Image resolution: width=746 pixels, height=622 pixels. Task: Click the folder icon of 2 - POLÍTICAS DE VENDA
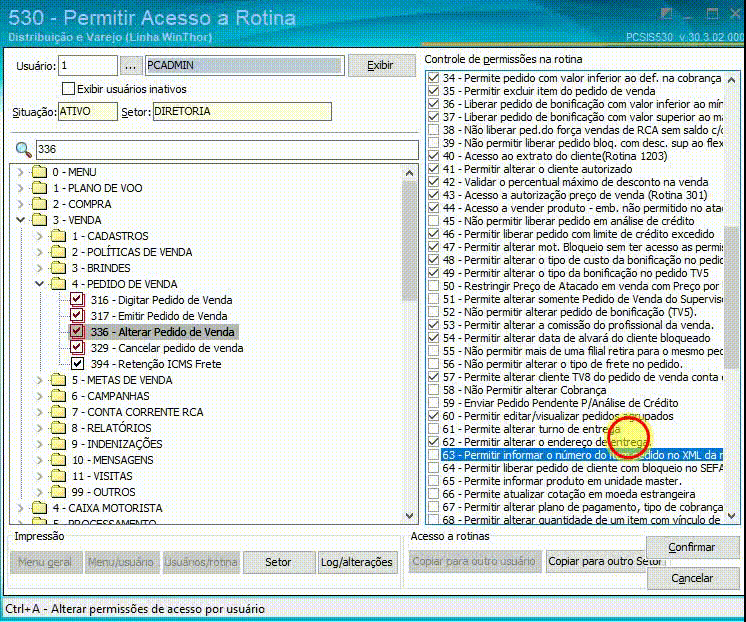(58, 252)
